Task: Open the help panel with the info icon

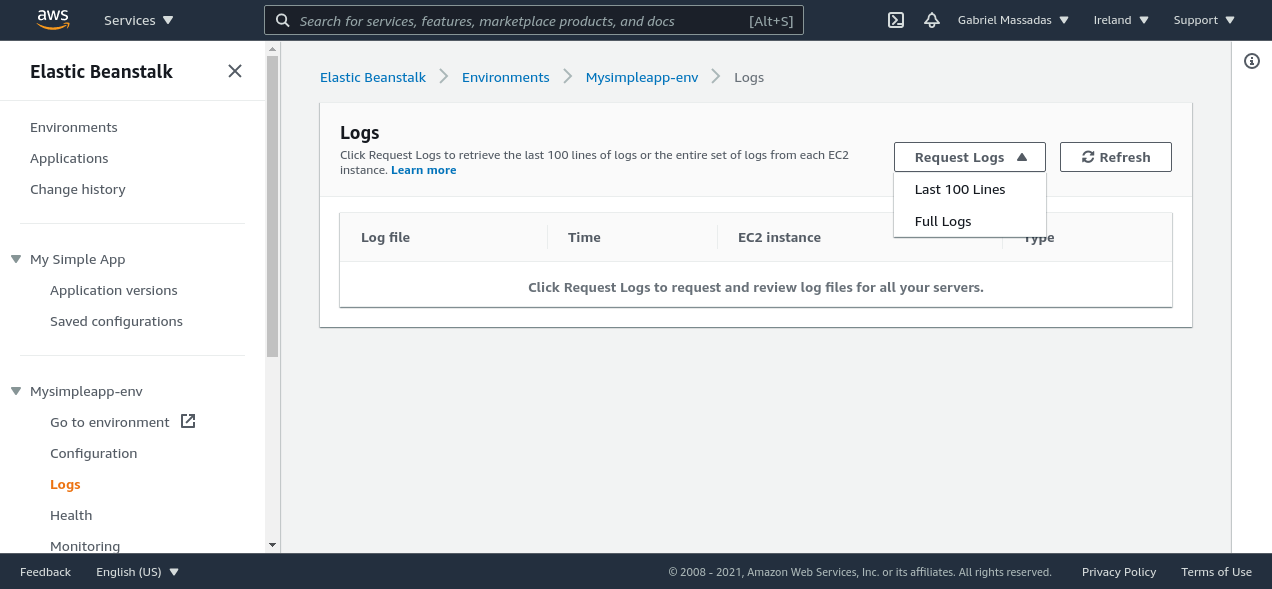Action: 1251,61
